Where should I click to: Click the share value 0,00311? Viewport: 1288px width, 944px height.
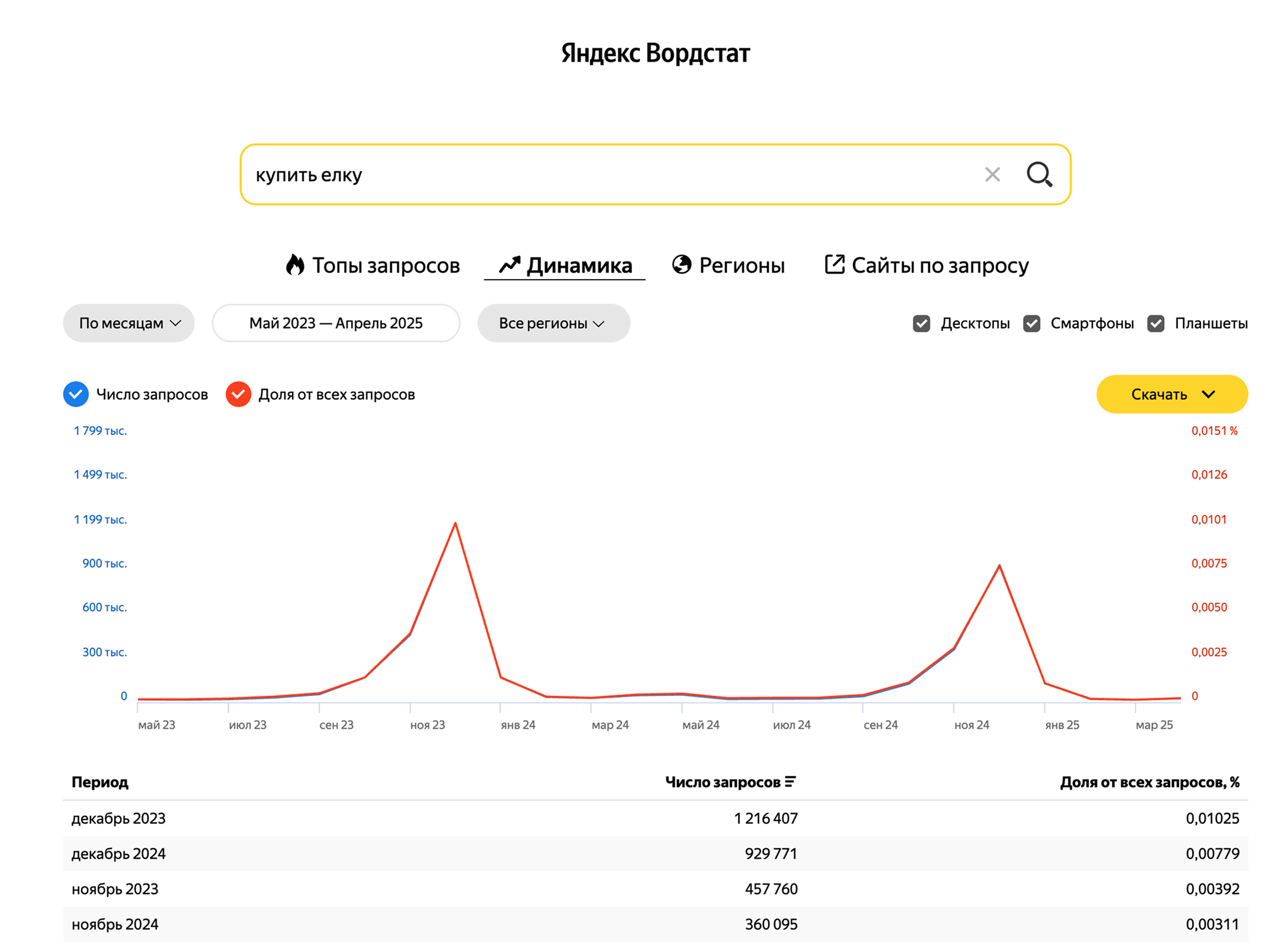(1213, 925)
